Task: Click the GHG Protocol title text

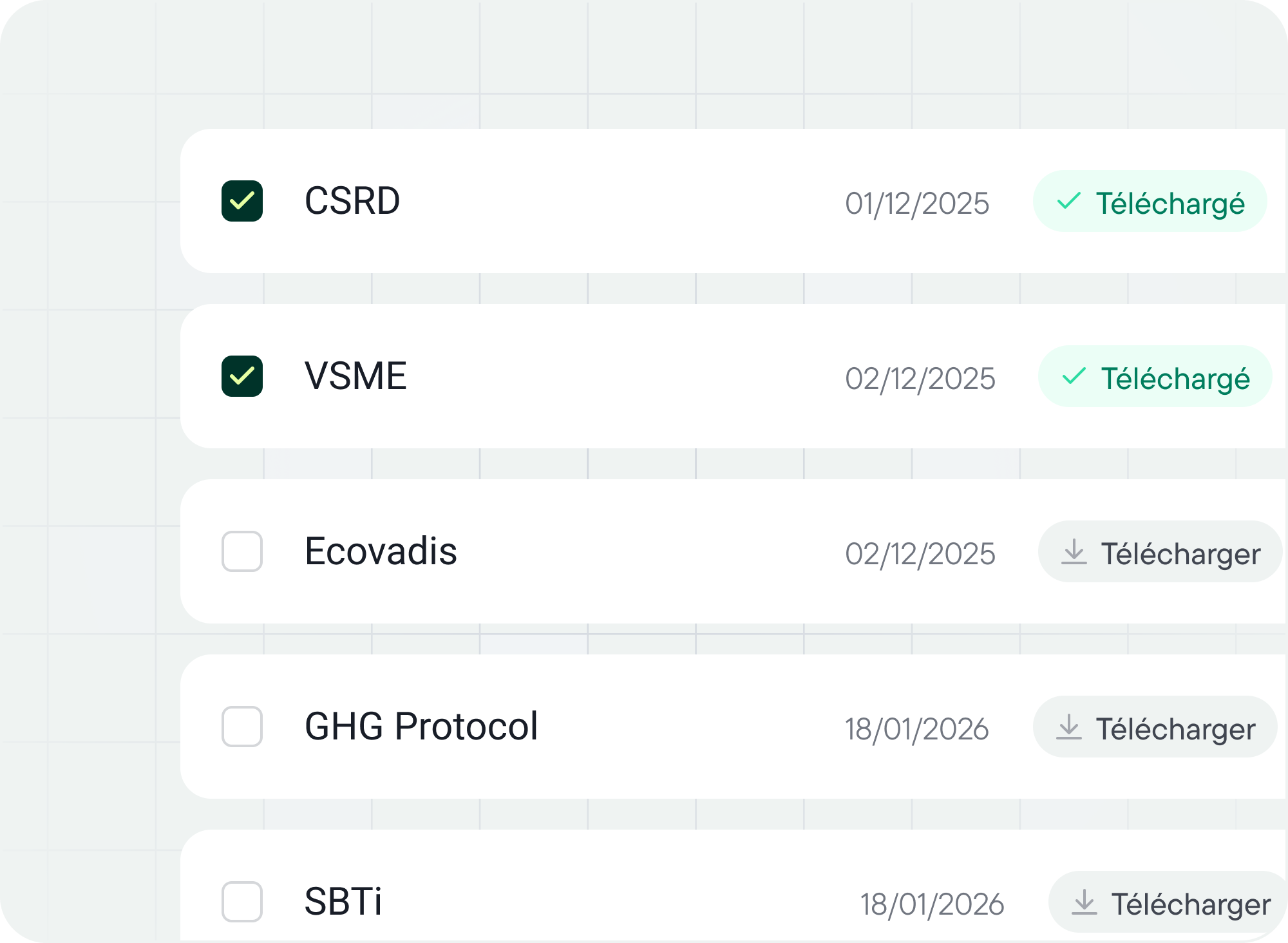Action: click(x=421, y=727)
